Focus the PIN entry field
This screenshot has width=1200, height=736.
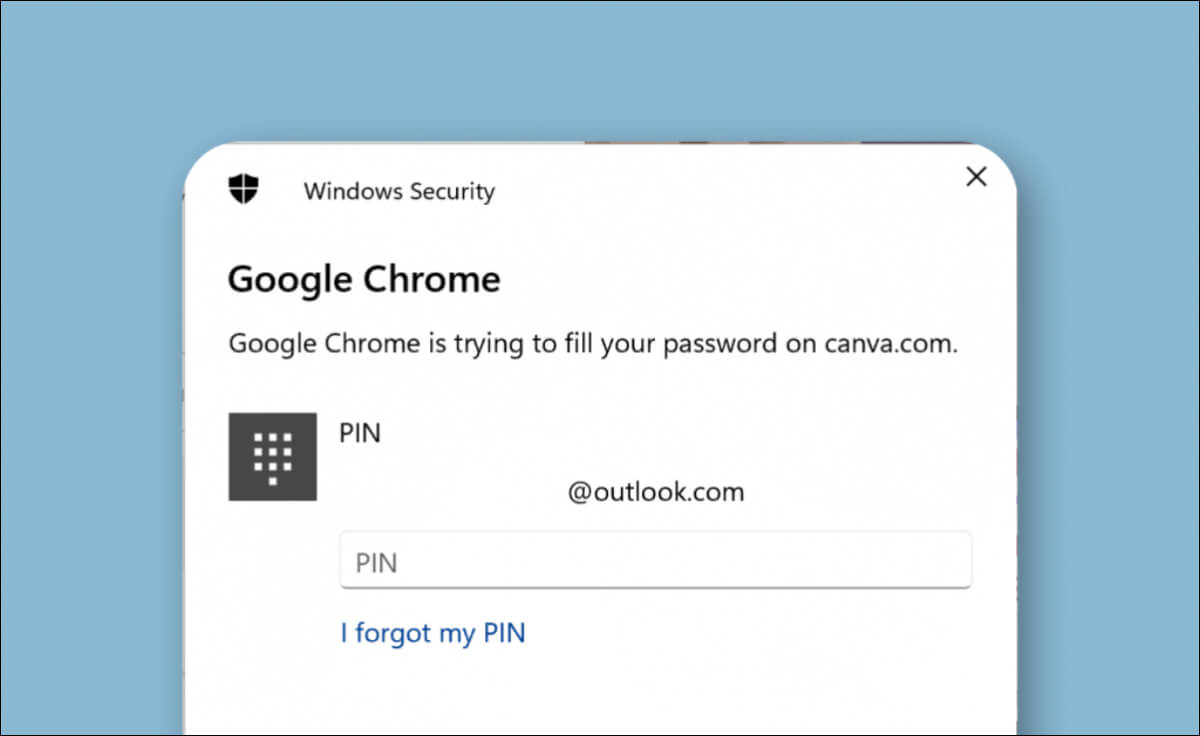tap(655, 561)
